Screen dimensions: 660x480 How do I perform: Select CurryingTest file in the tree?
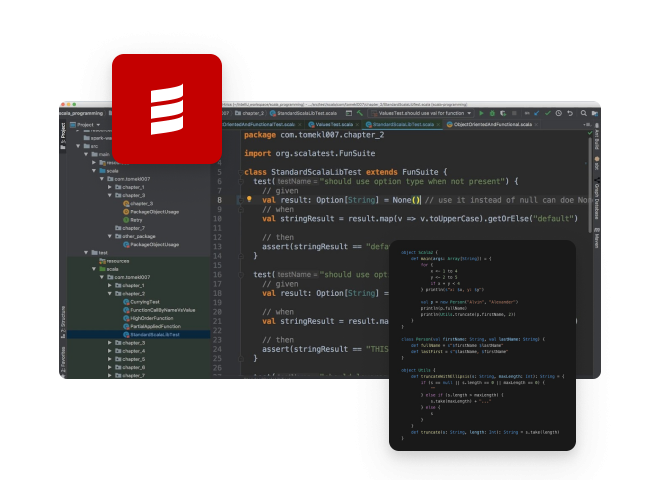tap(141, 302)
